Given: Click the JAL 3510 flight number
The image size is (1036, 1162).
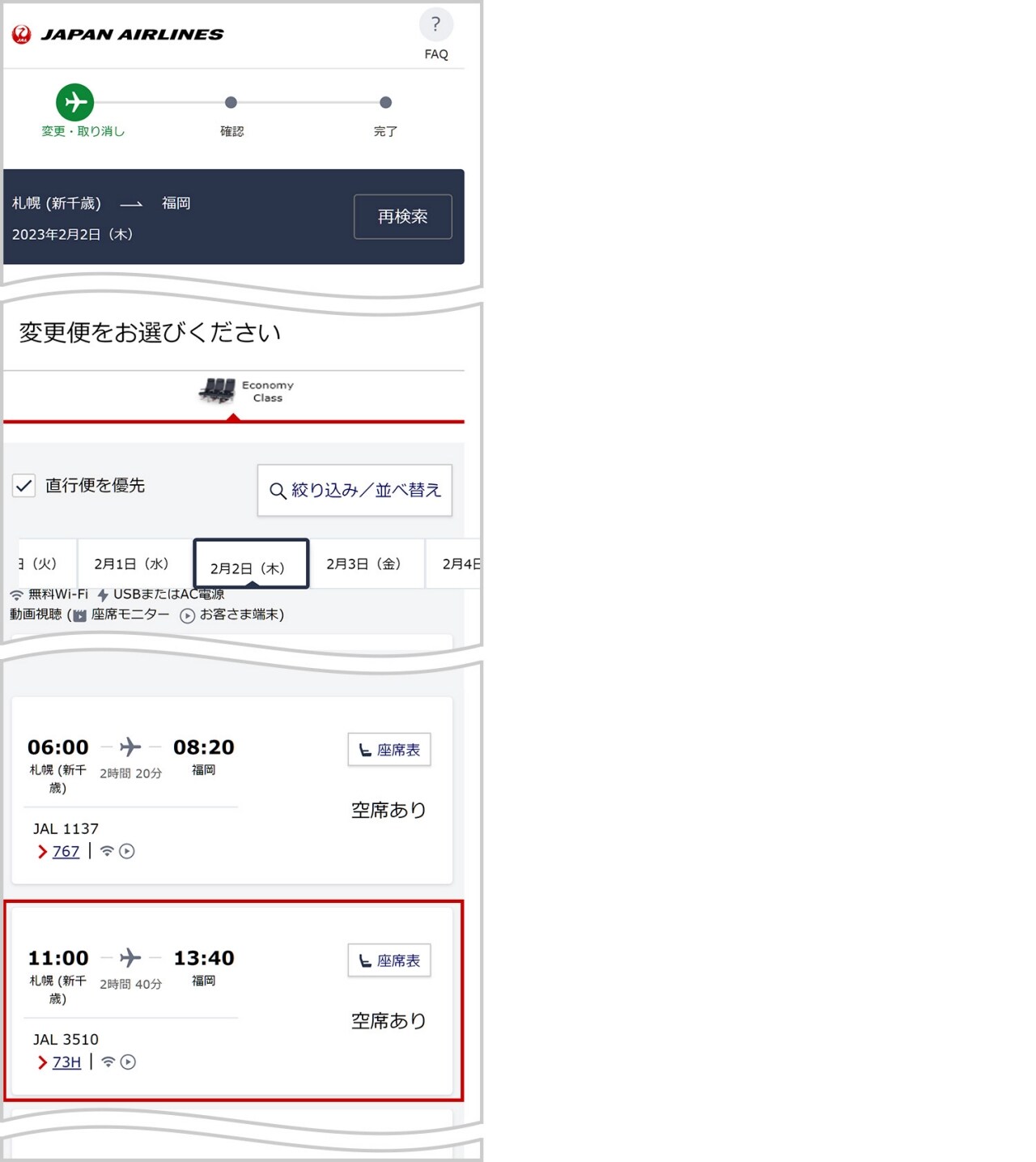Looking at the screenshot, I should click(x=66, y=1039).
